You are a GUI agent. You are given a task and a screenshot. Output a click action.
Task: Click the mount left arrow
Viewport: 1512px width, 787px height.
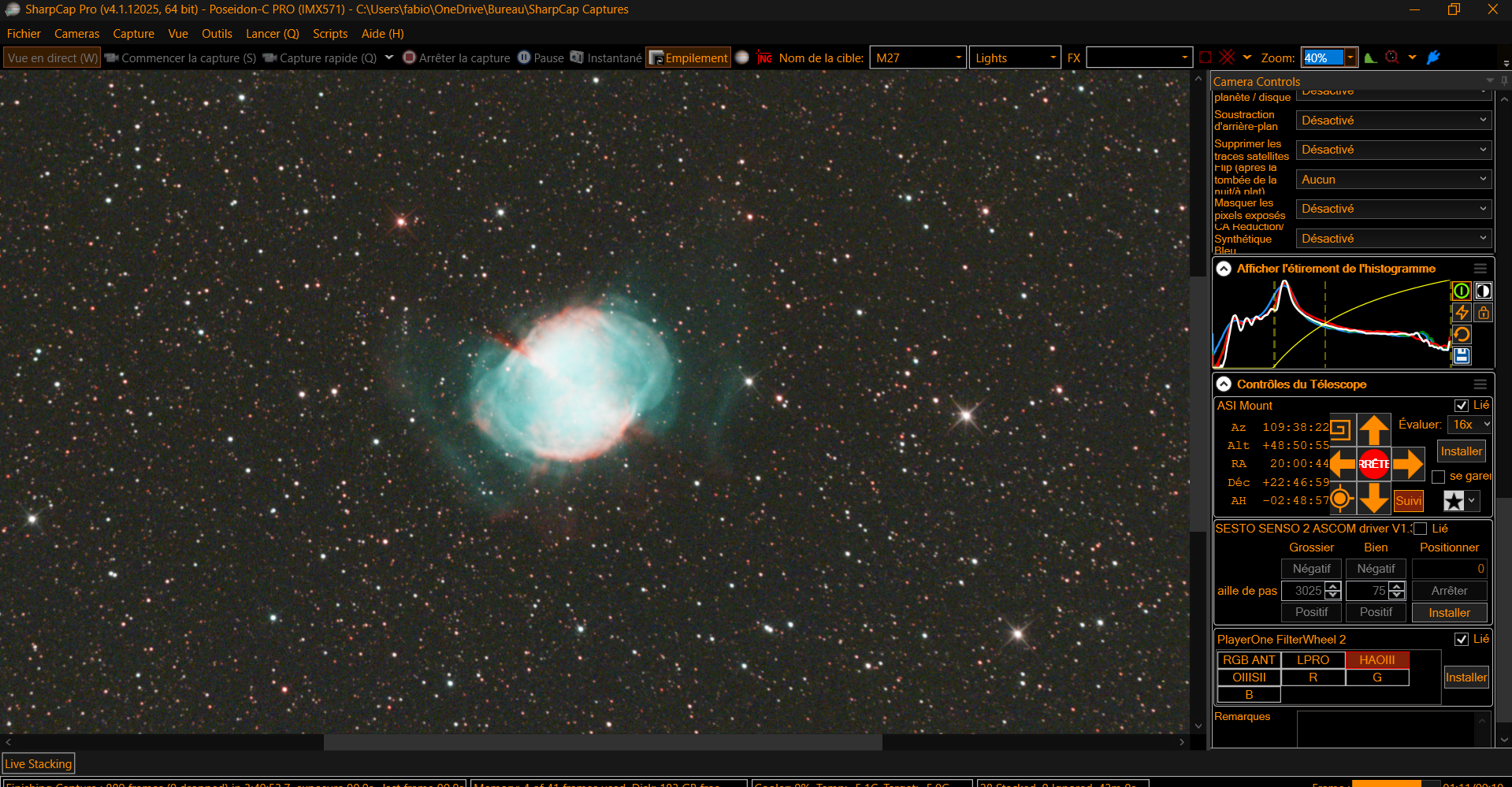(1343, 464)
